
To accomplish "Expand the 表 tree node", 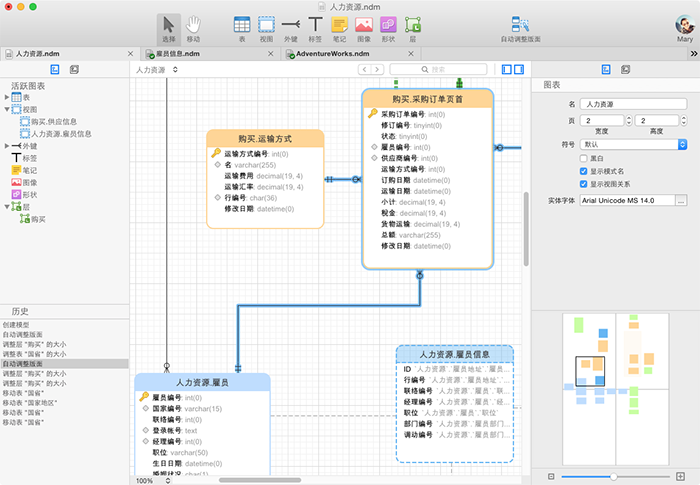I will point(7,97).
